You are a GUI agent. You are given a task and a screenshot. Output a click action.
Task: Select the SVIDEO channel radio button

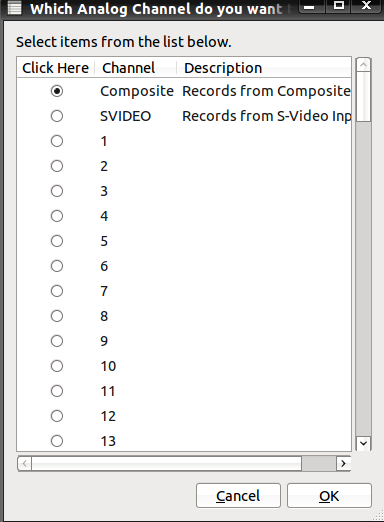pos(57,116)
